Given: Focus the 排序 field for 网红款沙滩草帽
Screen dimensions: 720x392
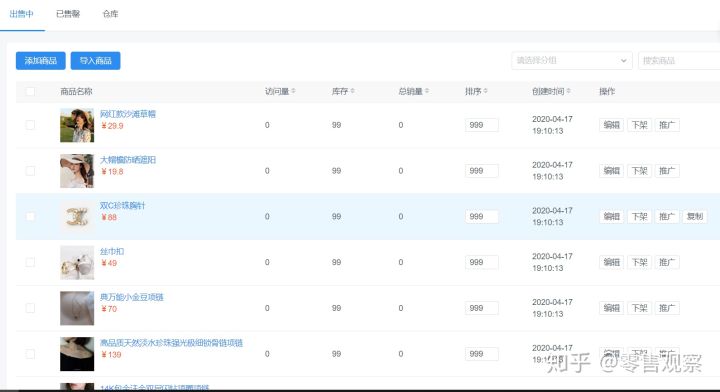Looking at the screenshot, I should tap(482, 125).
